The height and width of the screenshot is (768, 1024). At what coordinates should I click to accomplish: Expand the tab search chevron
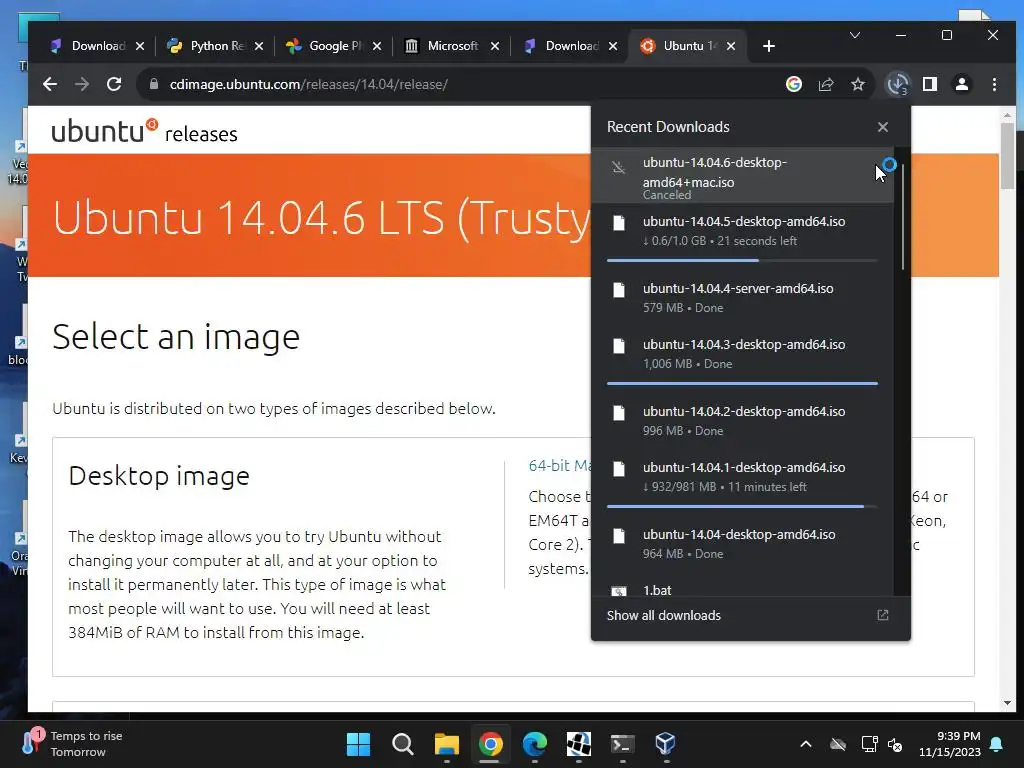(x=855, y=35)
